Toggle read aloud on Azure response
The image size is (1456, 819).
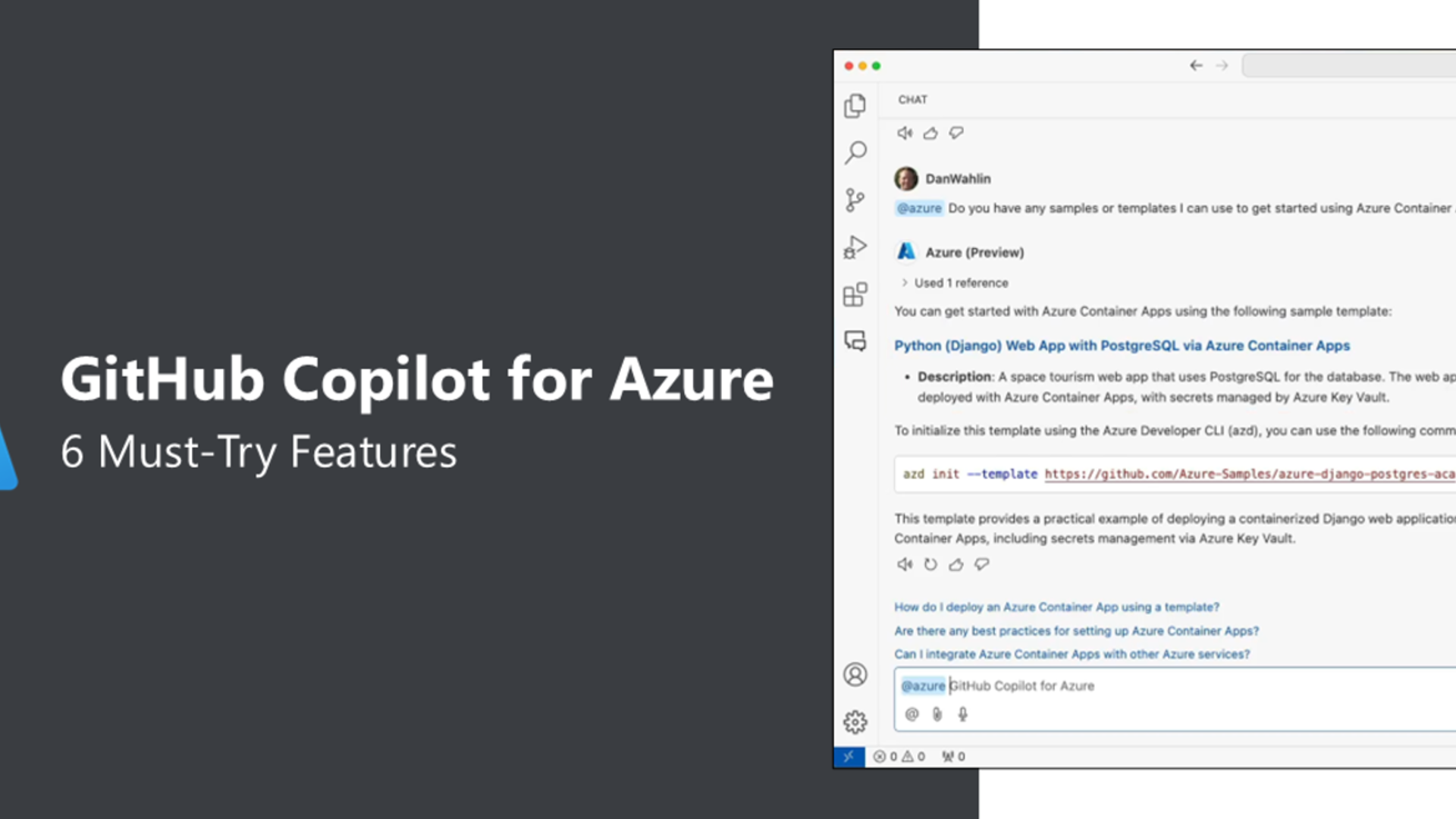[x=905, y=564]
